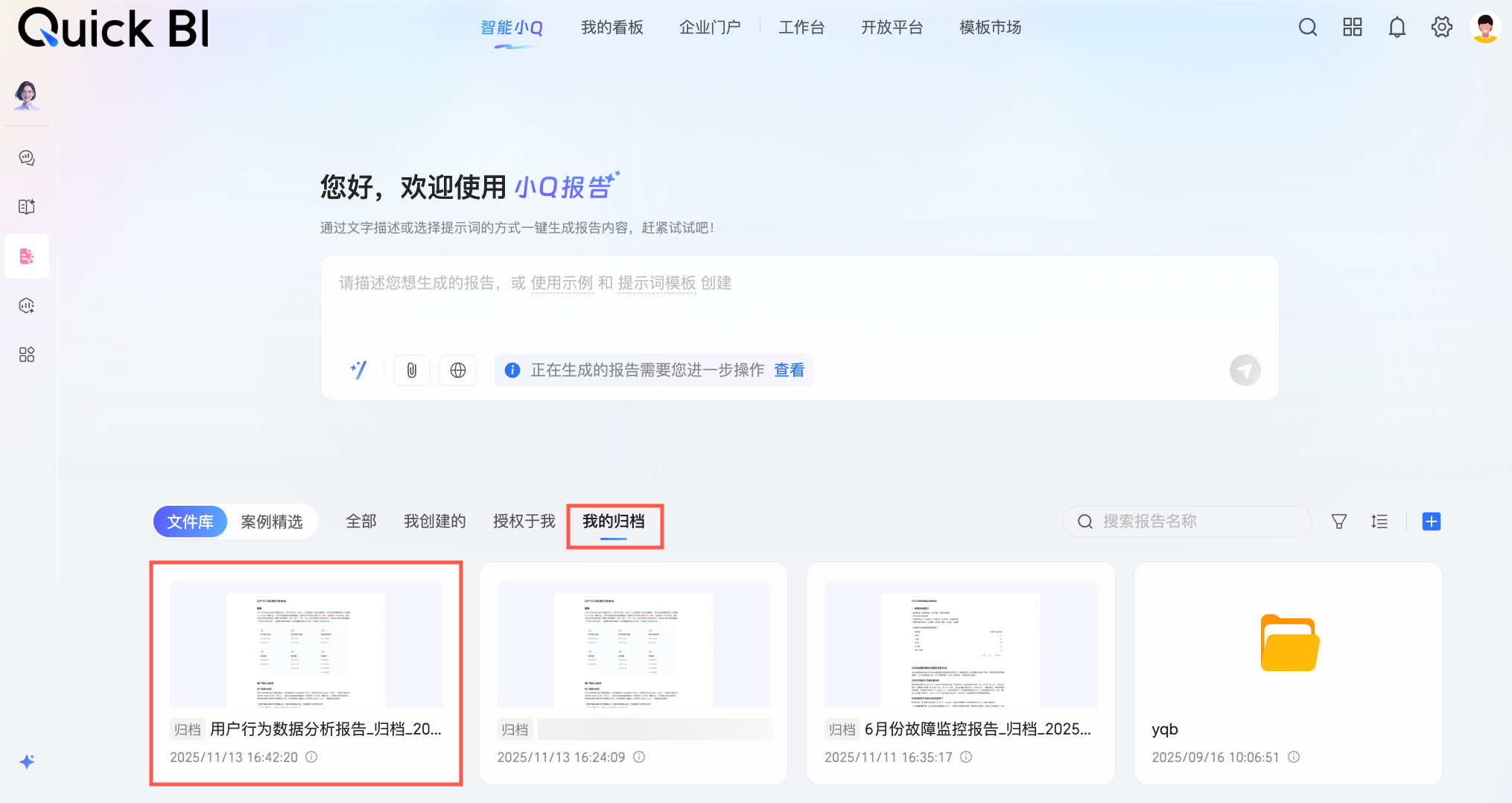This screenshot has width=1512, height=803.
Task: Open the notifications bell
Action: tap(1397, 28)
